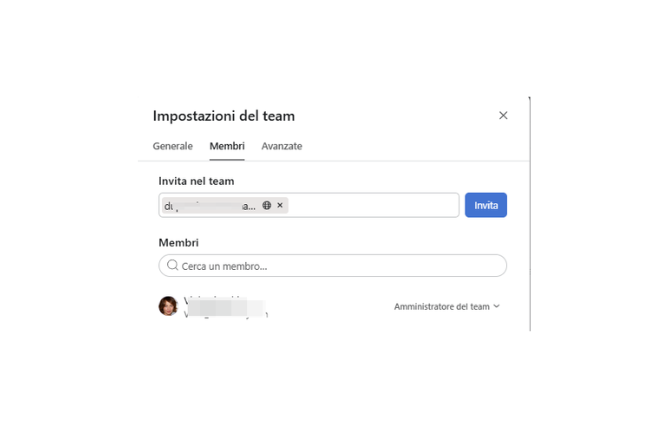Remove the invited email chip

tap(280, 205)
